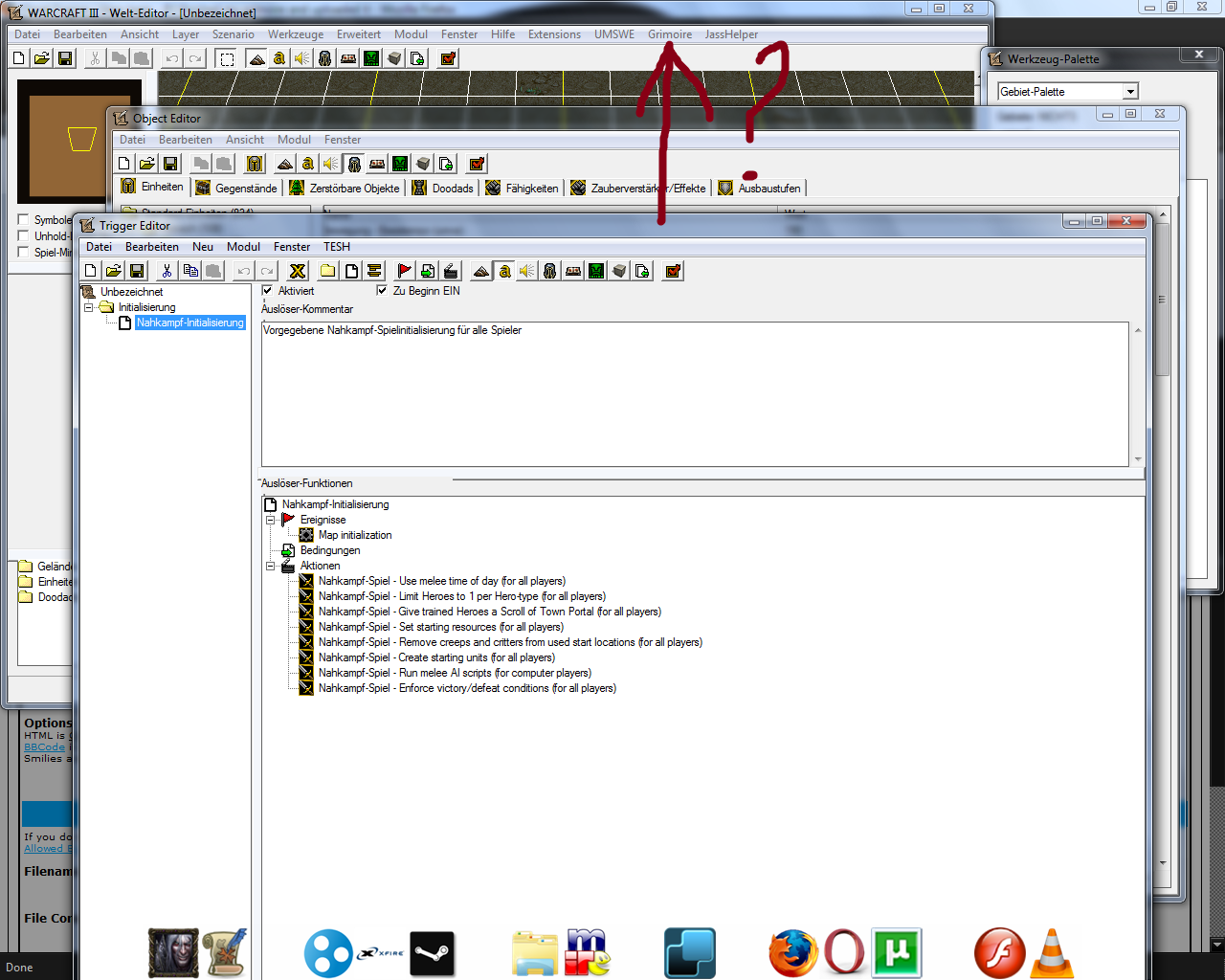Viewport: 1225px width, 980px height.
Task: Click inside the Auslöser-Kommentar text box
Action: pyautogui.click(x=695, y=394)
